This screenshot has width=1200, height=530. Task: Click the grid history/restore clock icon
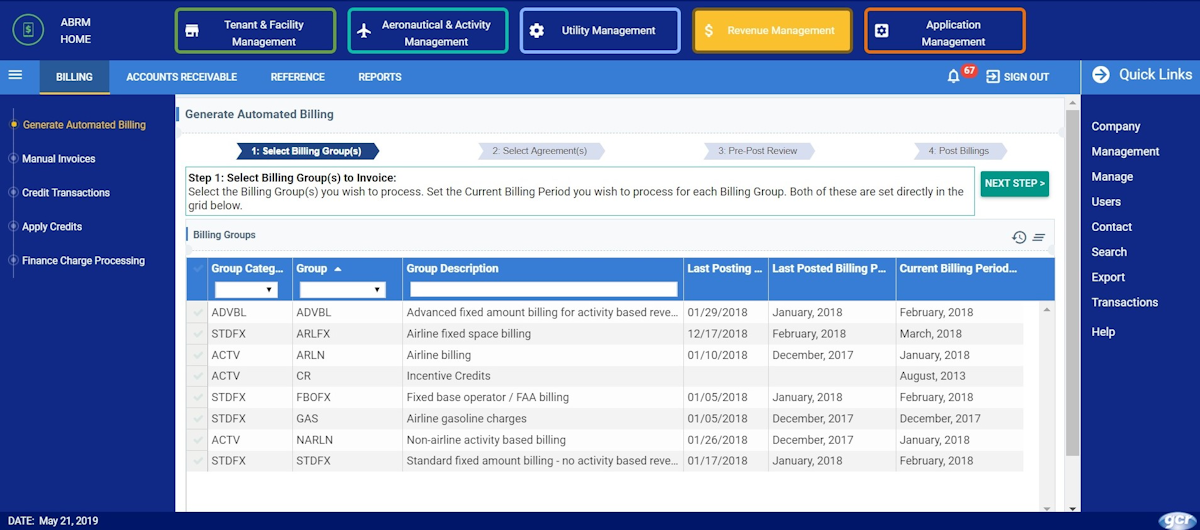1019,237
